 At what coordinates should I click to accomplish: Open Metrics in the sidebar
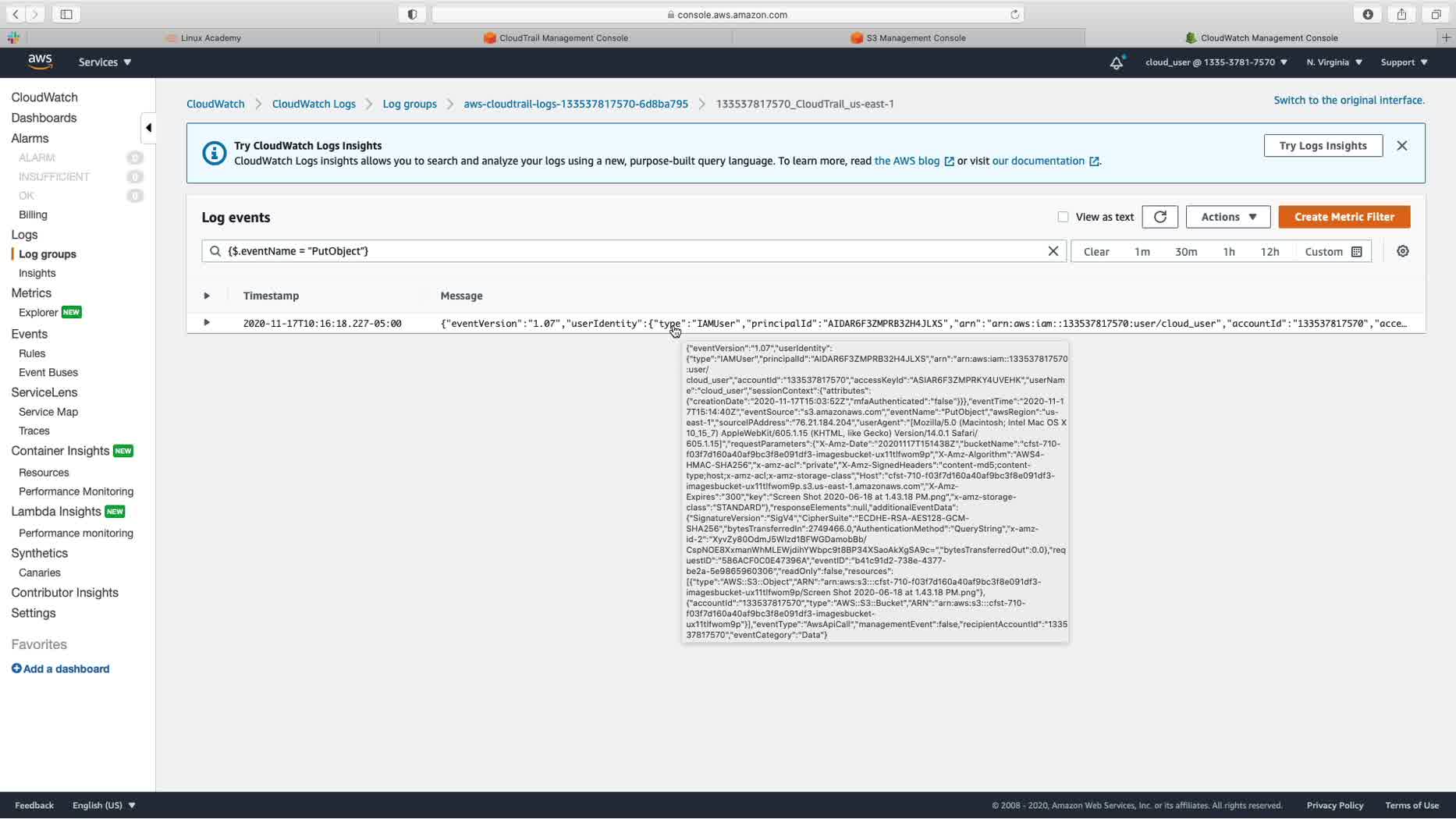tap(31, 293)
